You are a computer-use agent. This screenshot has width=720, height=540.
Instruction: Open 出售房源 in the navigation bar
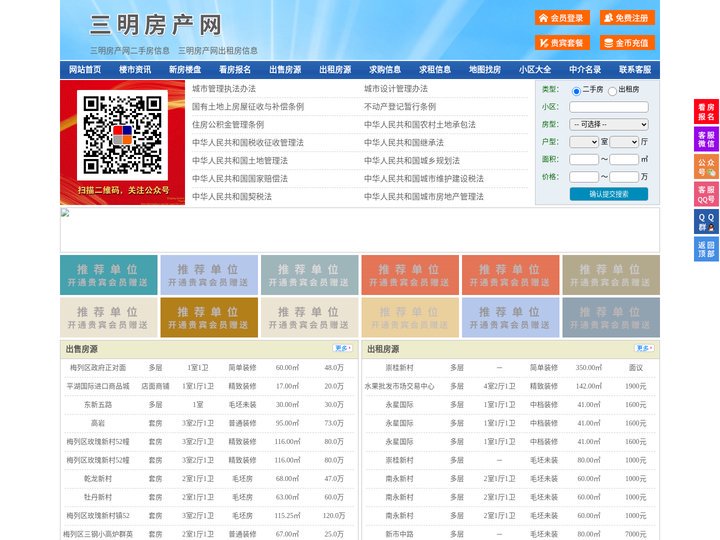click(x=285, y=70)
